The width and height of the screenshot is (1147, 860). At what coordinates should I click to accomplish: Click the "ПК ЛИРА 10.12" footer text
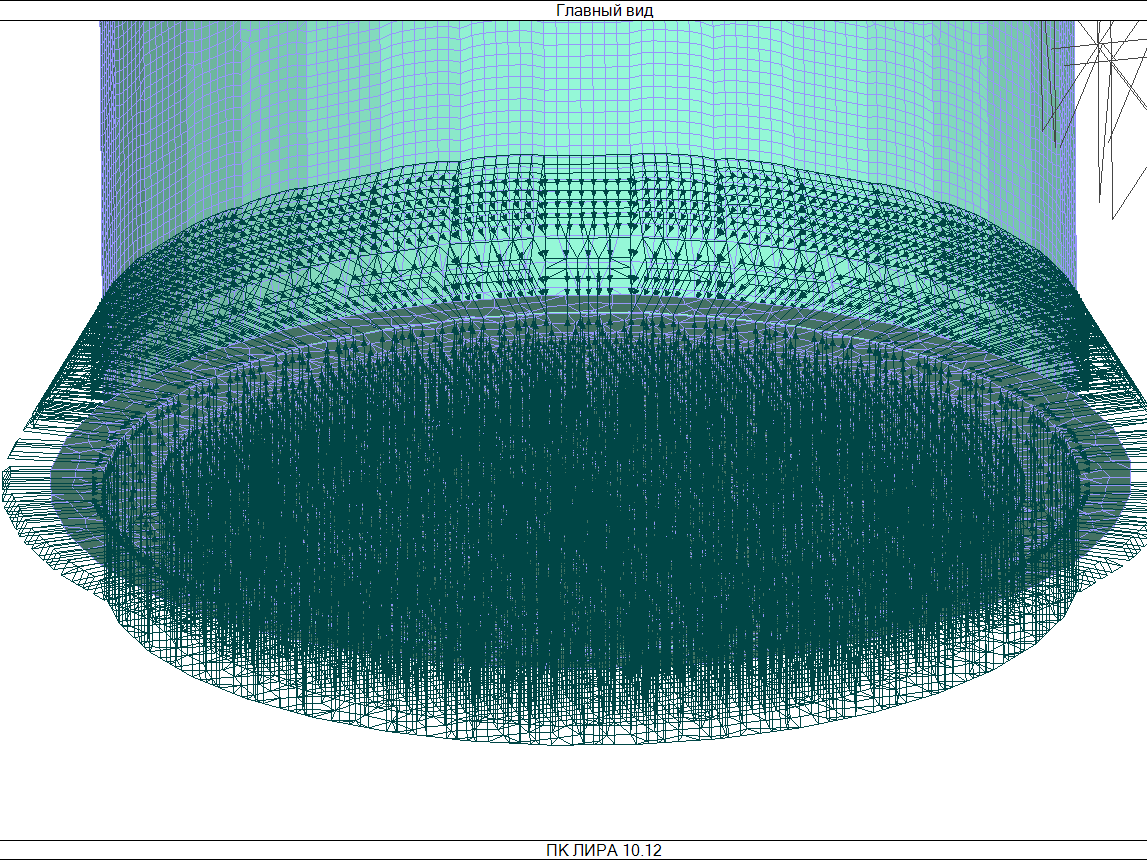point(603,850)
